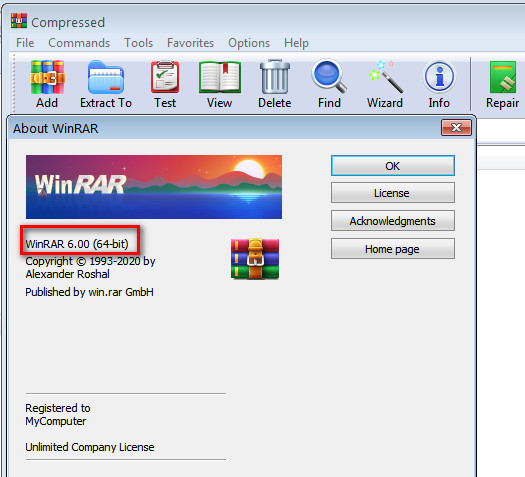Open the Find magnifier icon
The image size is (525, 477).
(x=329, y=77)
